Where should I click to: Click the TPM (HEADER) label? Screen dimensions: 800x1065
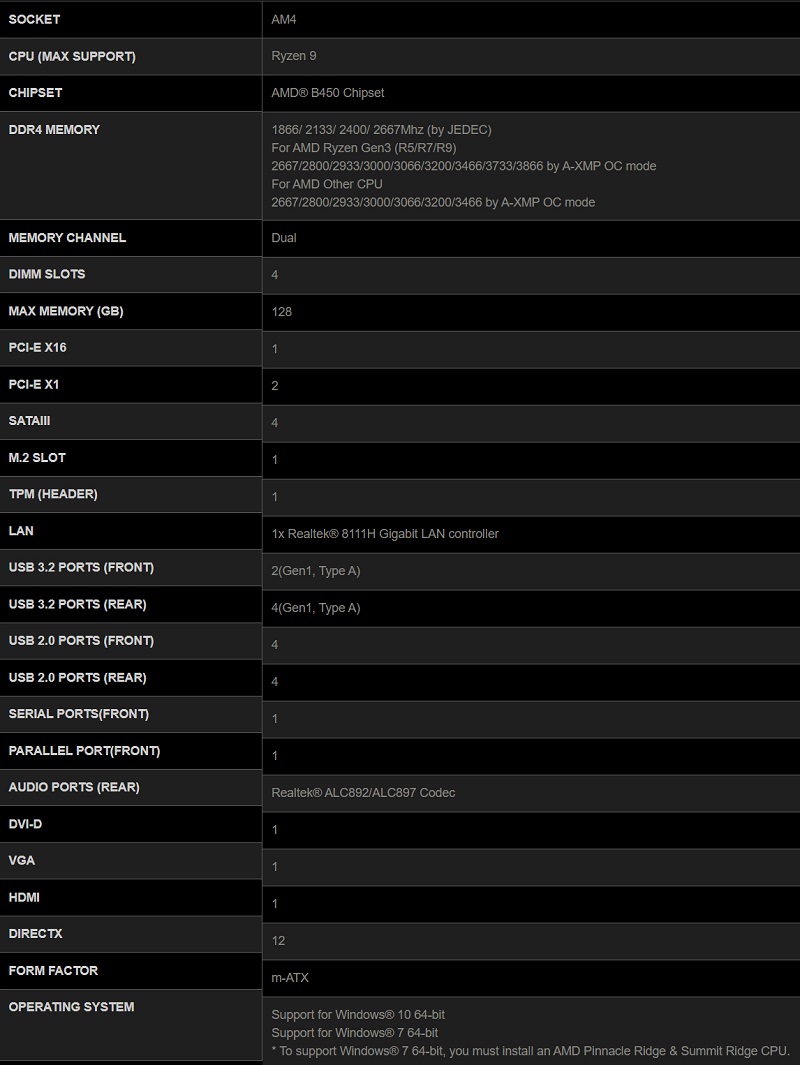[53, 494]
